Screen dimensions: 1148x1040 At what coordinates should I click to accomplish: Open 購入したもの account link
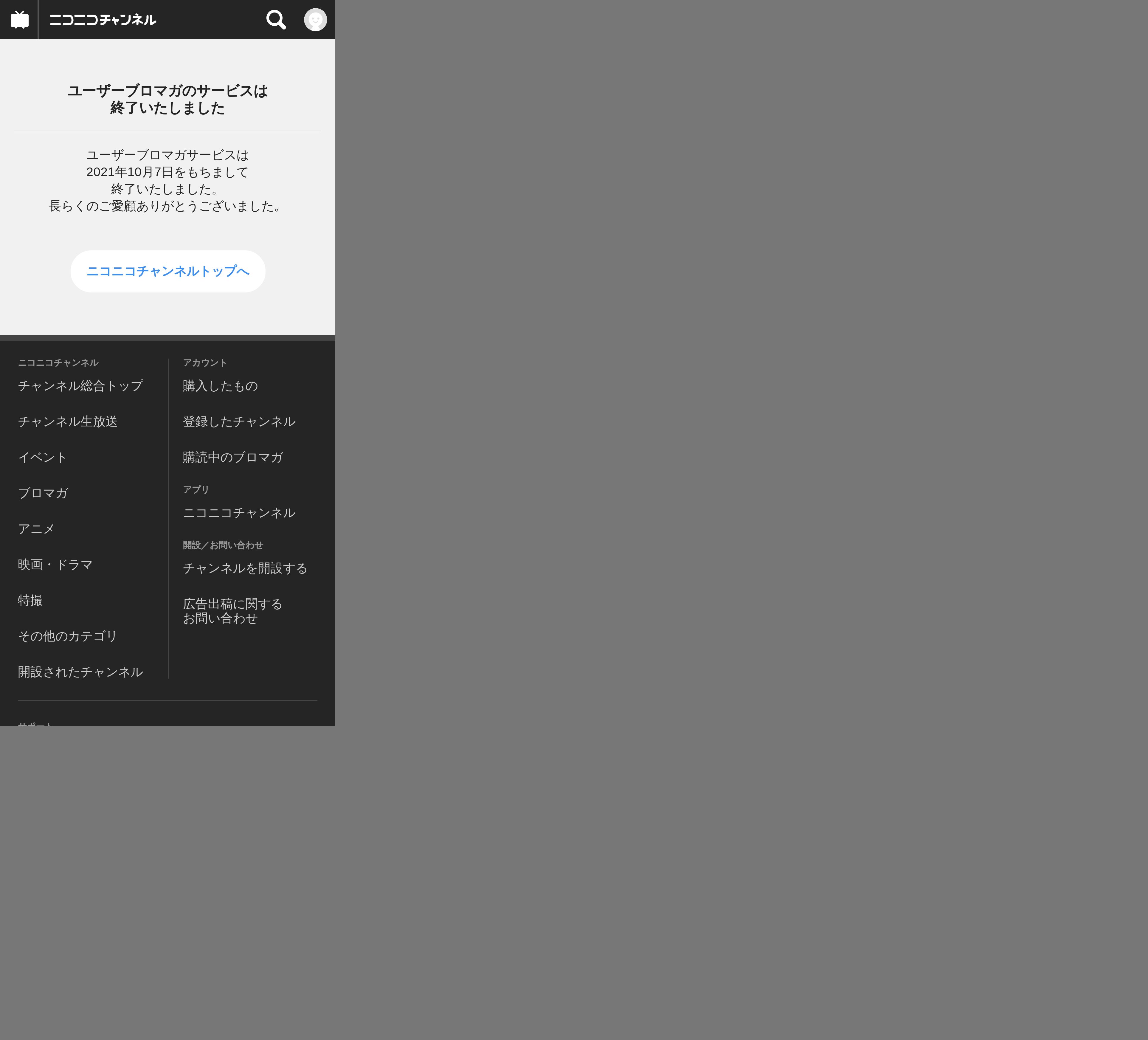(220, 386)
